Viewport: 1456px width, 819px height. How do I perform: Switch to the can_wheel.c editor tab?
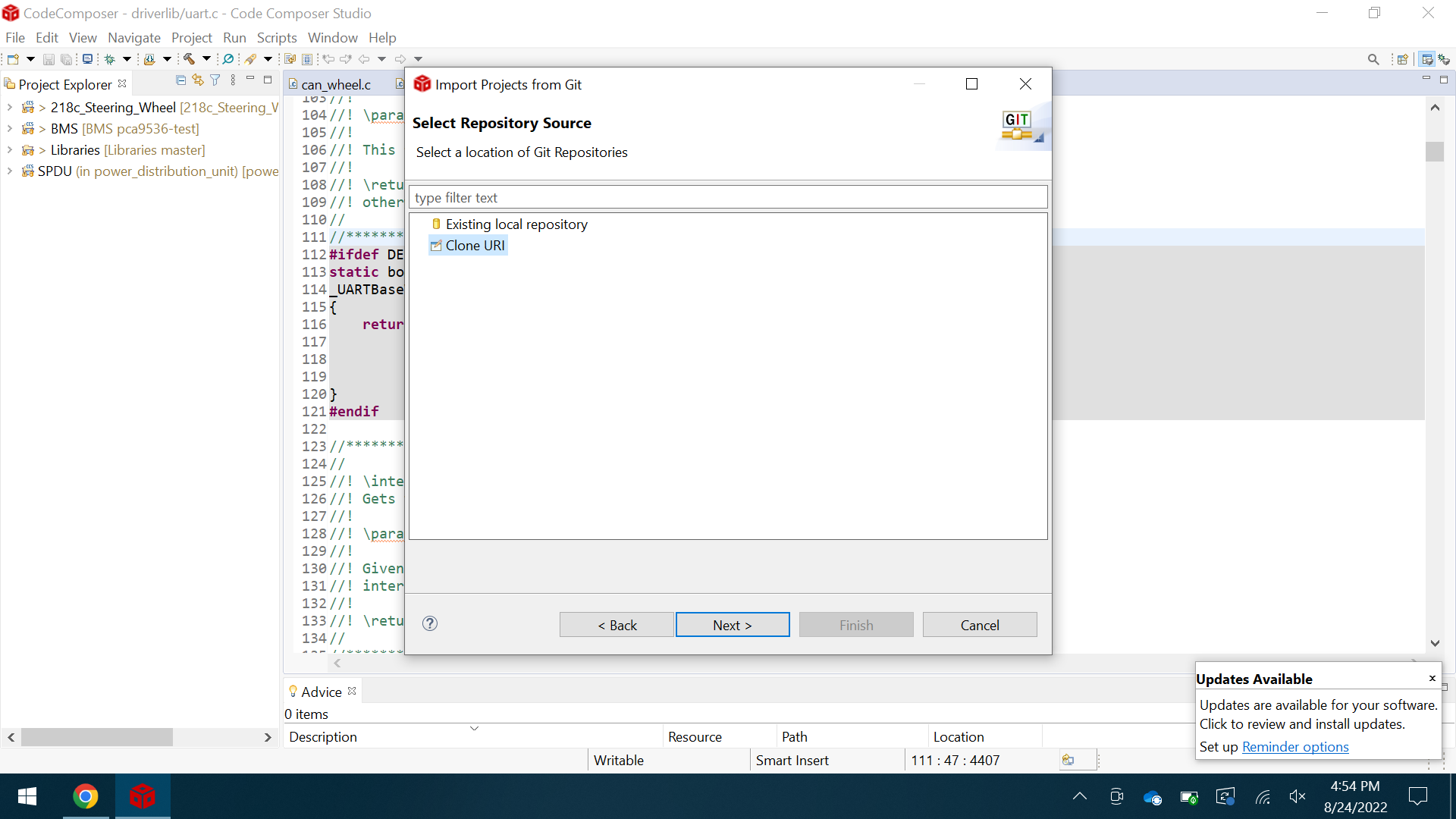point(336,84)
